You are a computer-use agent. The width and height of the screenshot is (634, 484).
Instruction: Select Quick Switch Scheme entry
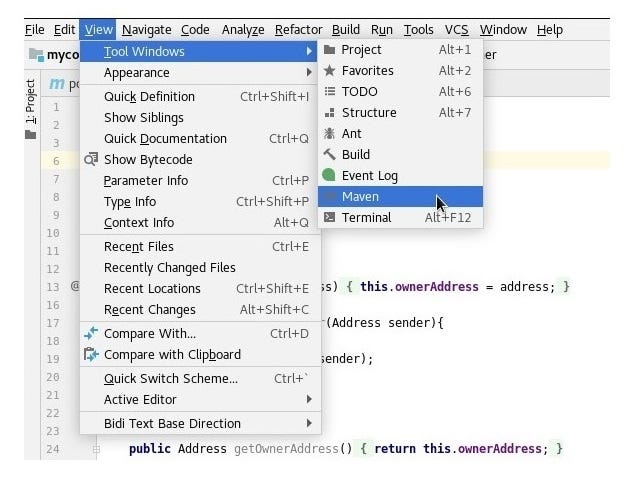[200, 378]
